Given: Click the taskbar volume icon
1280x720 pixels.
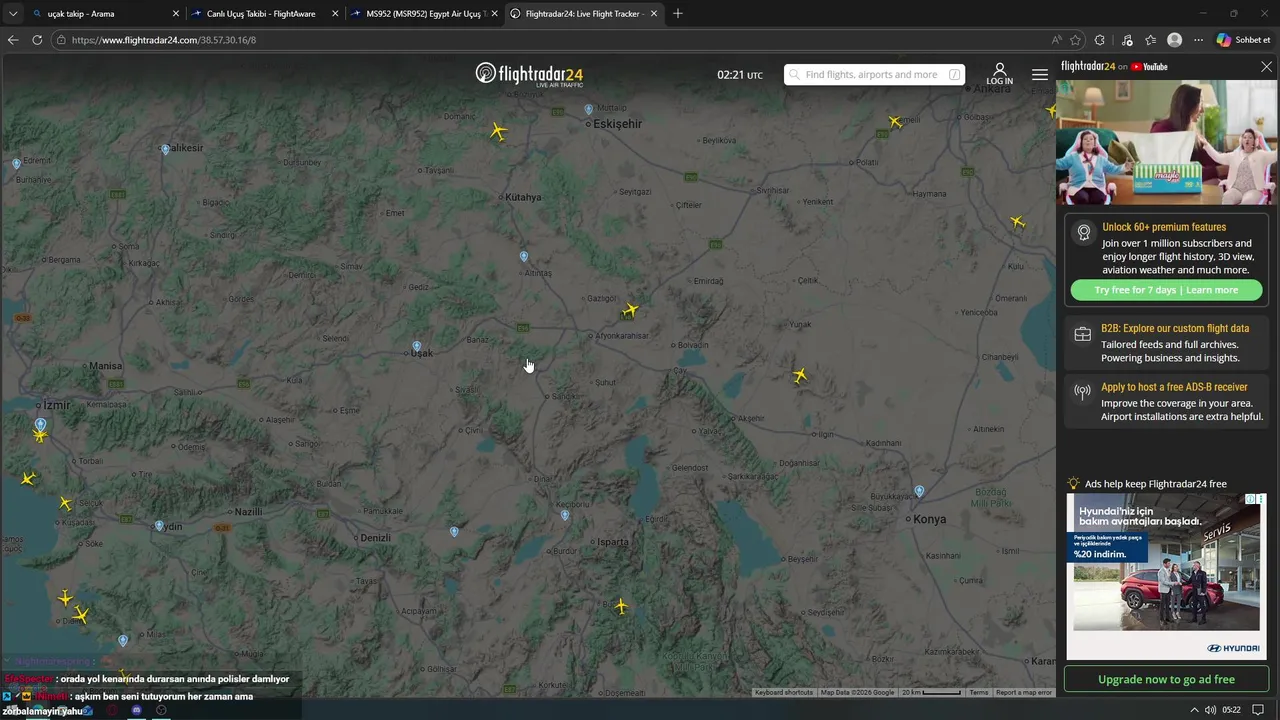Looking at the screenshot, I should click(1210, 710).
